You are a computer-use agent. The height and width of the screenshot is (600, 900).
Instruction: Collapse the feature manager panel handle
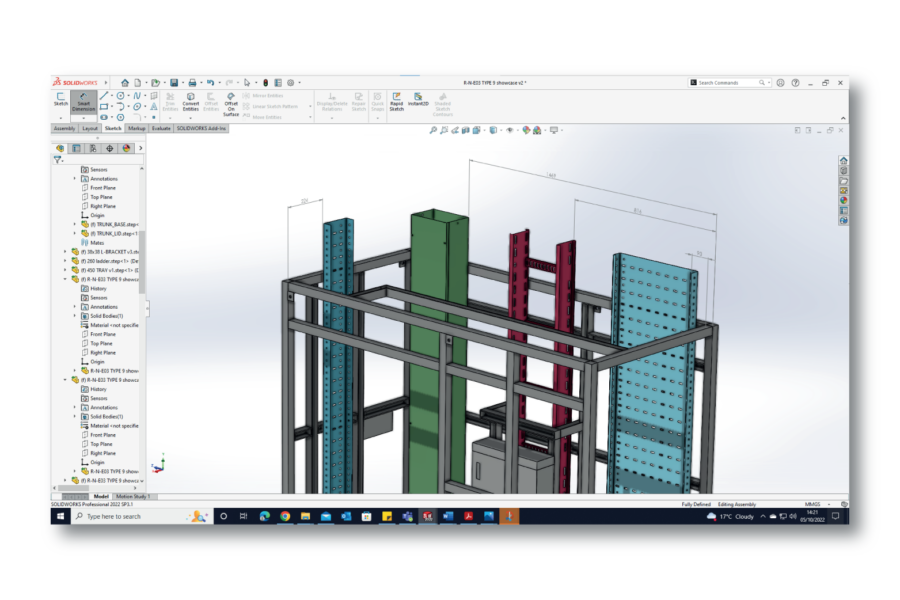pyautogui.click(x=148, y=308)
